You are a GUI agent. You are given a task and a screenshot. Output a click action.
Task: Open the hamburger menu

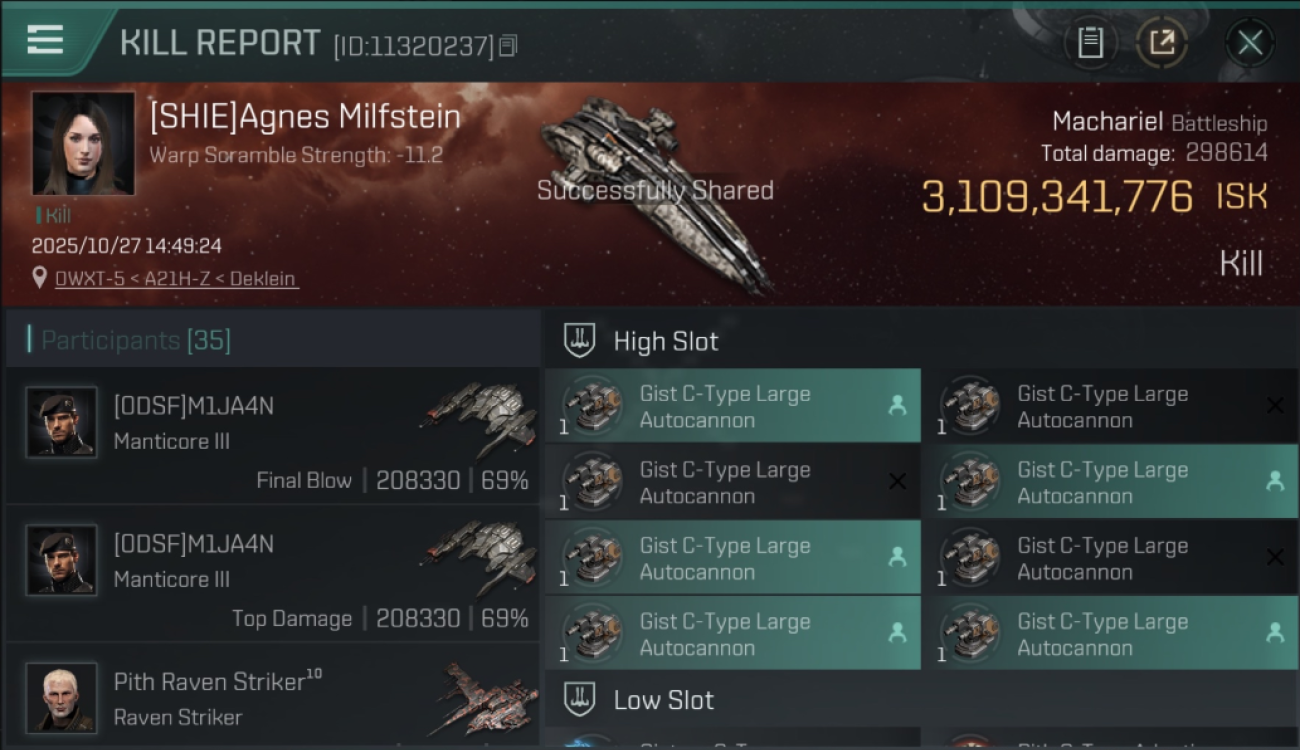point(46,40)
